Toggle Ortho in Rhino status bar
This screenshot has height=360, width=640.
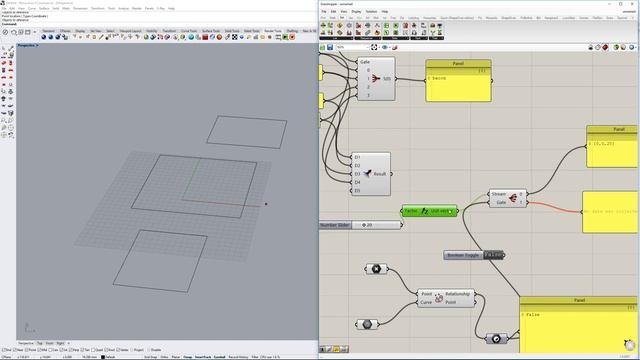pos(164,357)
